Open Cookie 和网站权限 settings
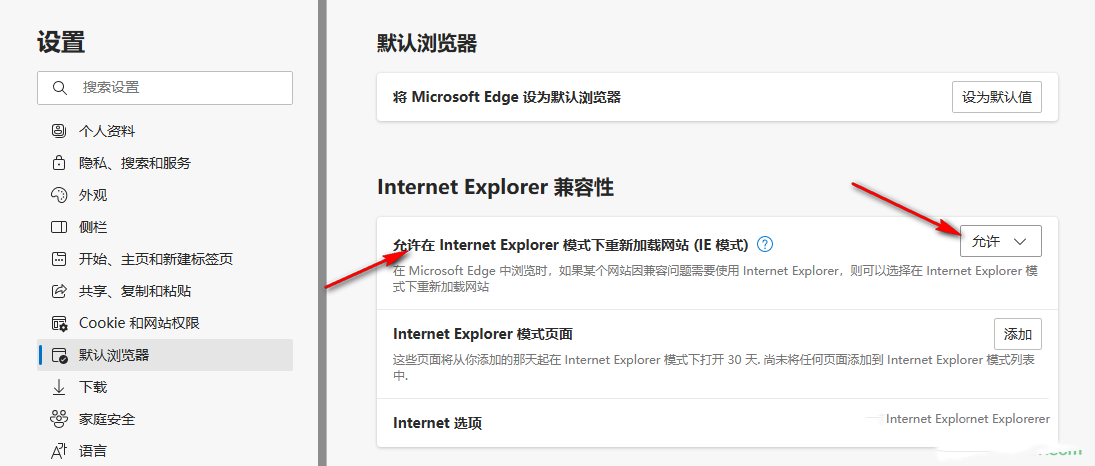The height and width of the screenshot is (466, 1095). click(165, 323)
